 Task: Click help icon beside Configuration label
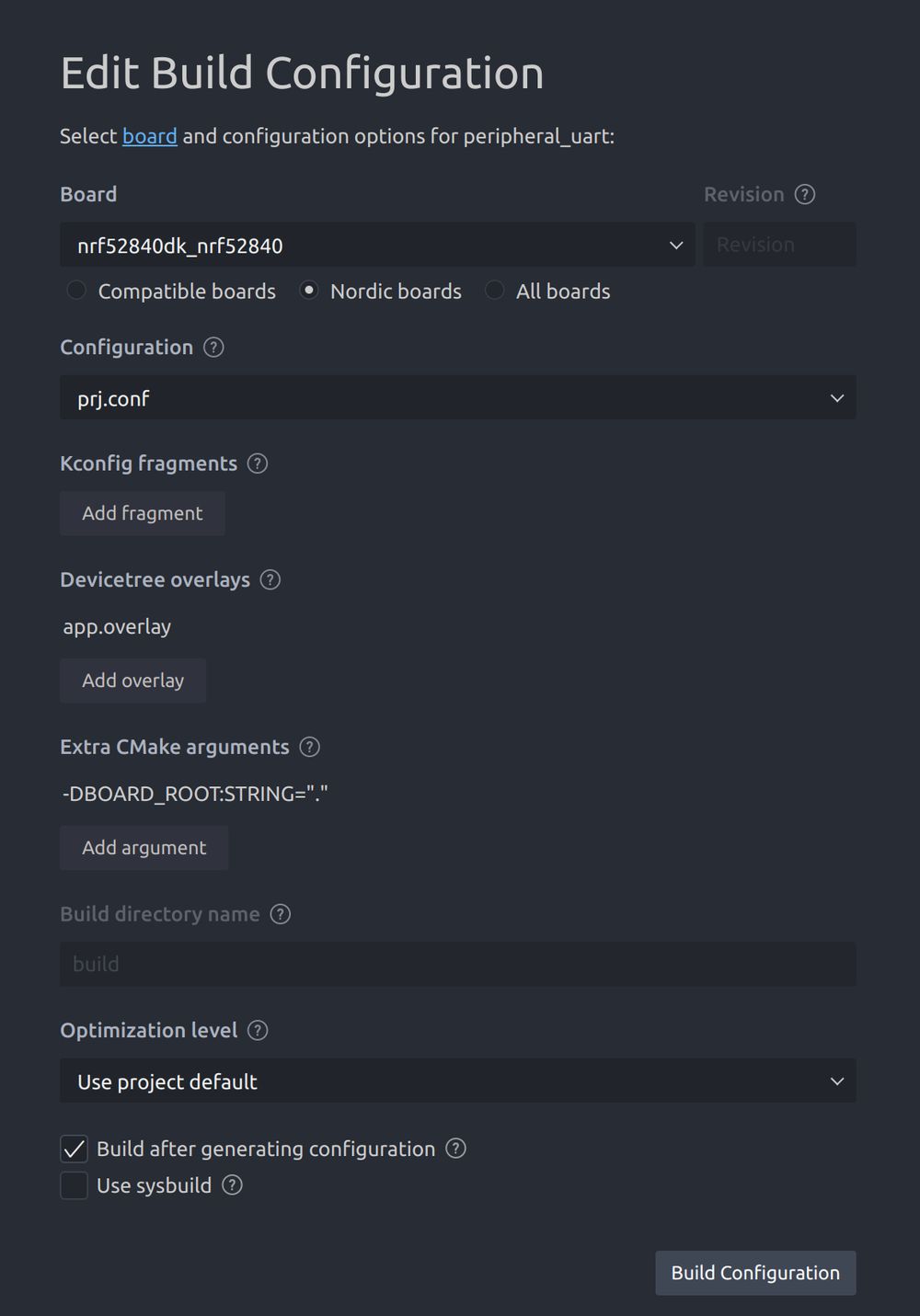point(213,348)
